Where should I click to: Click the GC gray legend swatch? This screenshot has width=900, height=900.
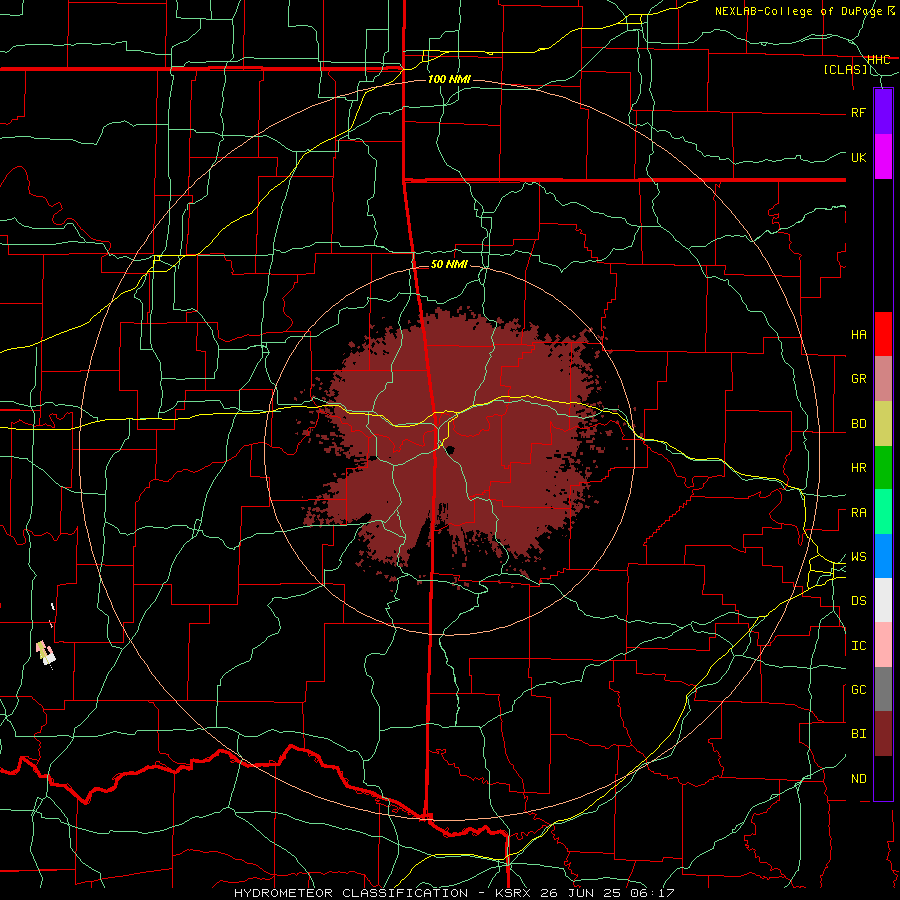[883, 689]
